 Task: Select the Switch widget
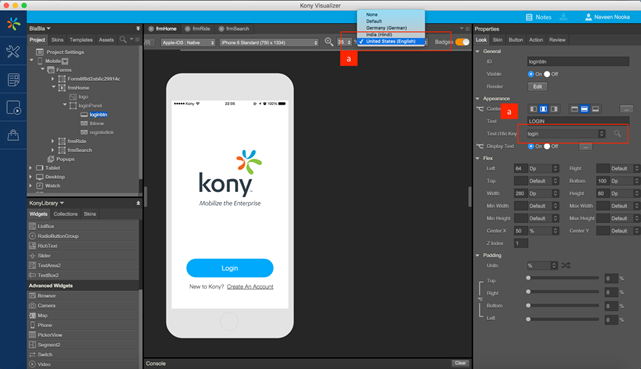45,355
